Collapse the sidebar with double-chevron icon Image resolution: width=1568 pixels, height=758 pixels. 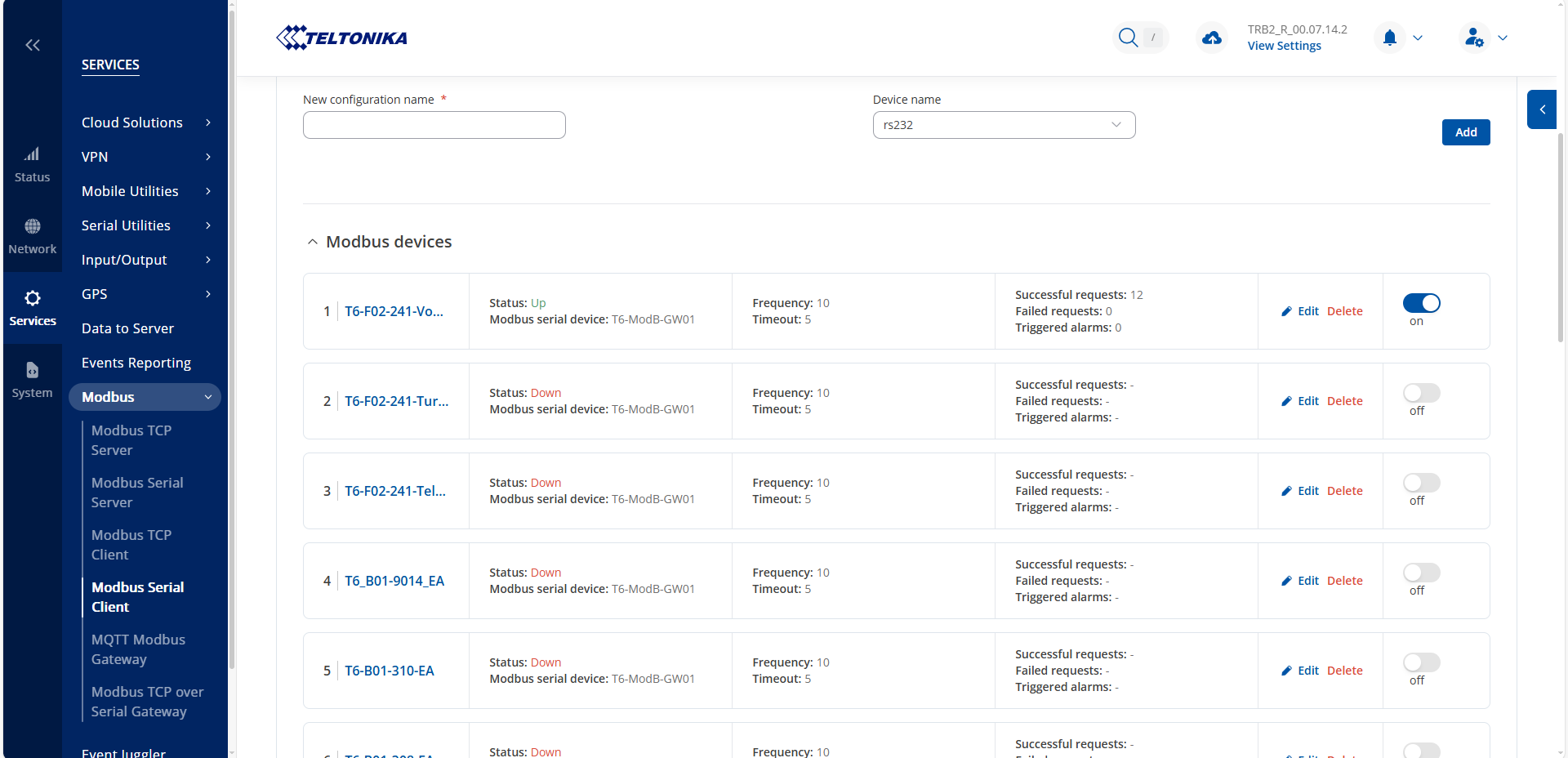click(x=33, y=45)
